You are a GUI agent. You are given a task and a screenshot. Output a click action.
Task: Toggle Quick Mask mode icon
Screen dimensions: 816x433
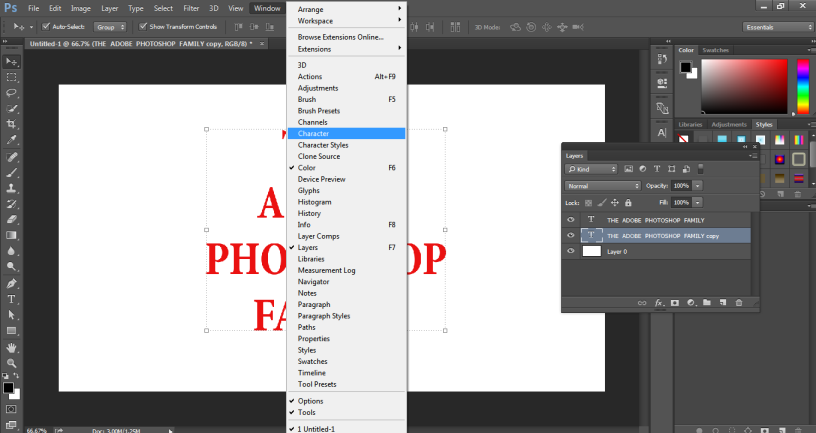(x=11, y=410)
